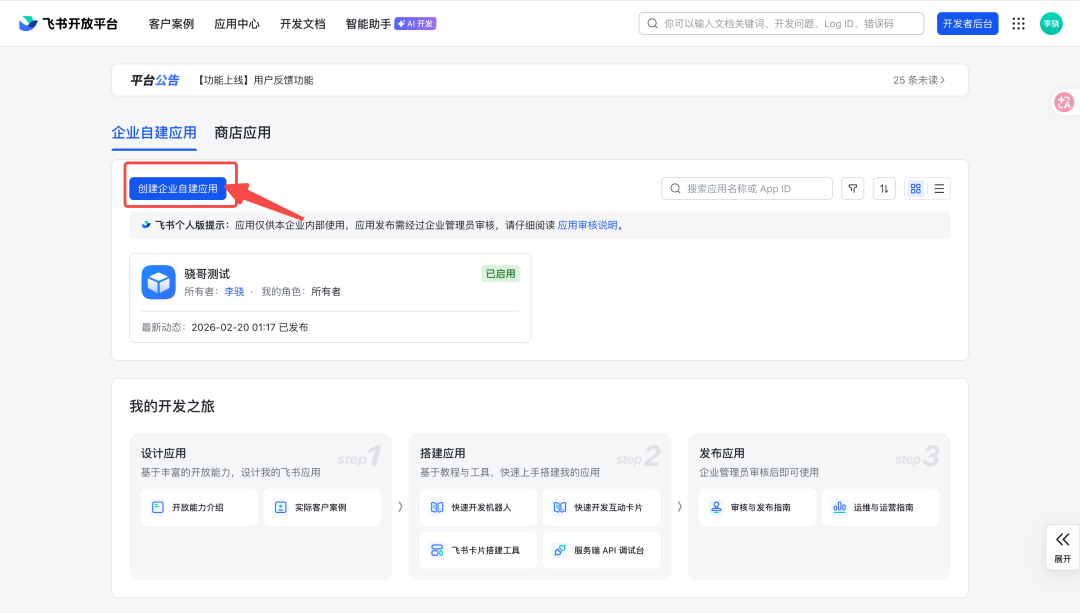Open the 开发文档 menu item
Image resolution: width=1080 pixels, height=613 pixels.
303,23
